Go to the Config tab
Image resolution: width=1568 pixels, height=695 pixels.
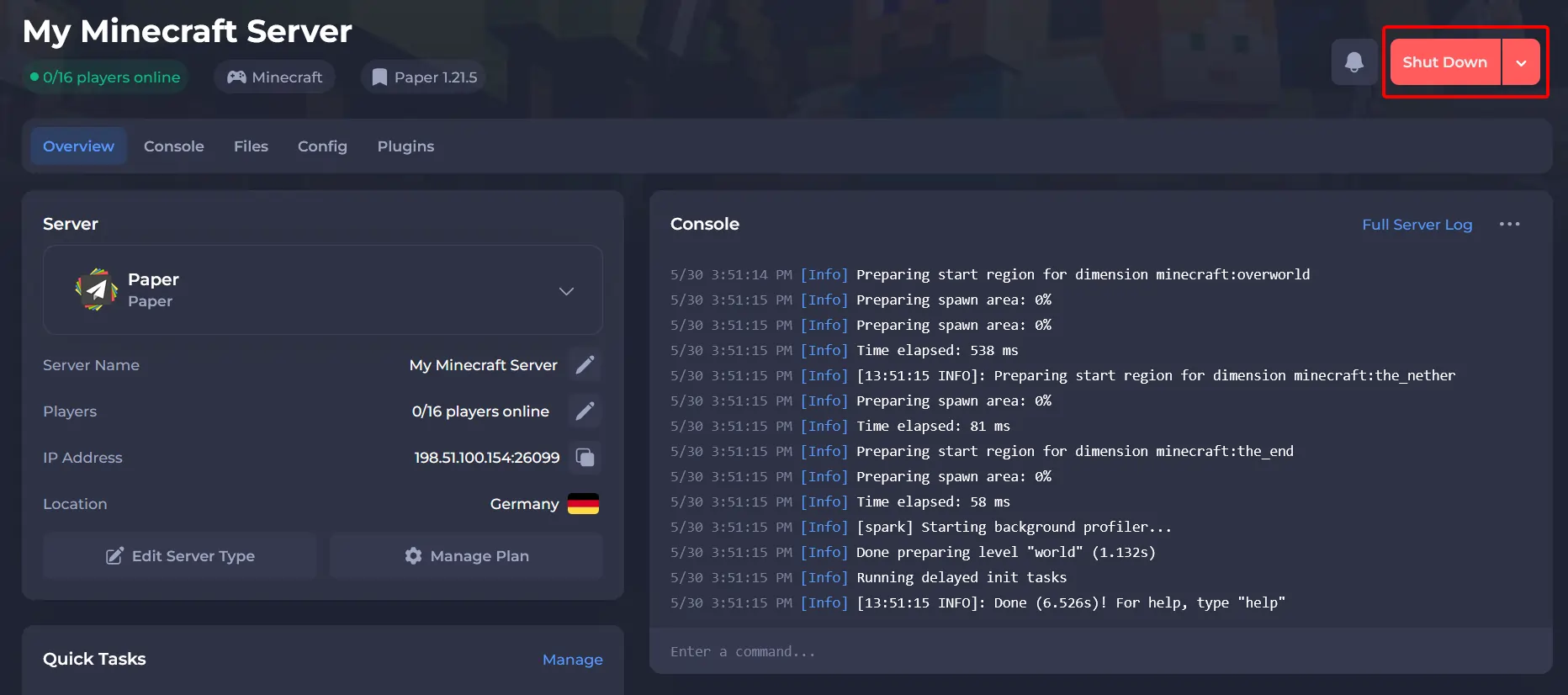point(322,146)
